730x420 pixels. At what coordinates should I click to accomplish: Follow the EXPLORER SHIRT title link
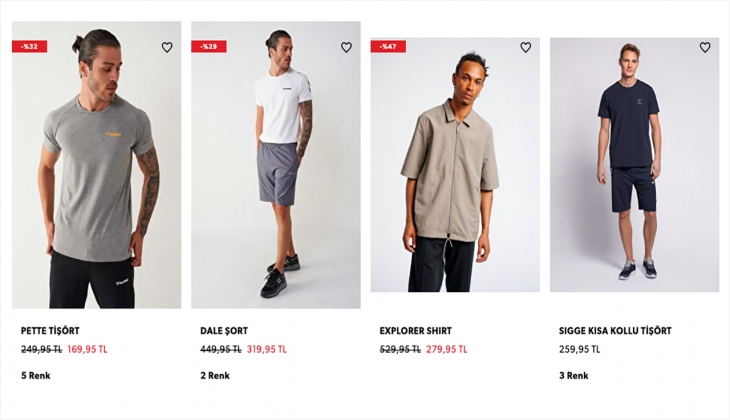pyautogui.click(x=416, y=331)
